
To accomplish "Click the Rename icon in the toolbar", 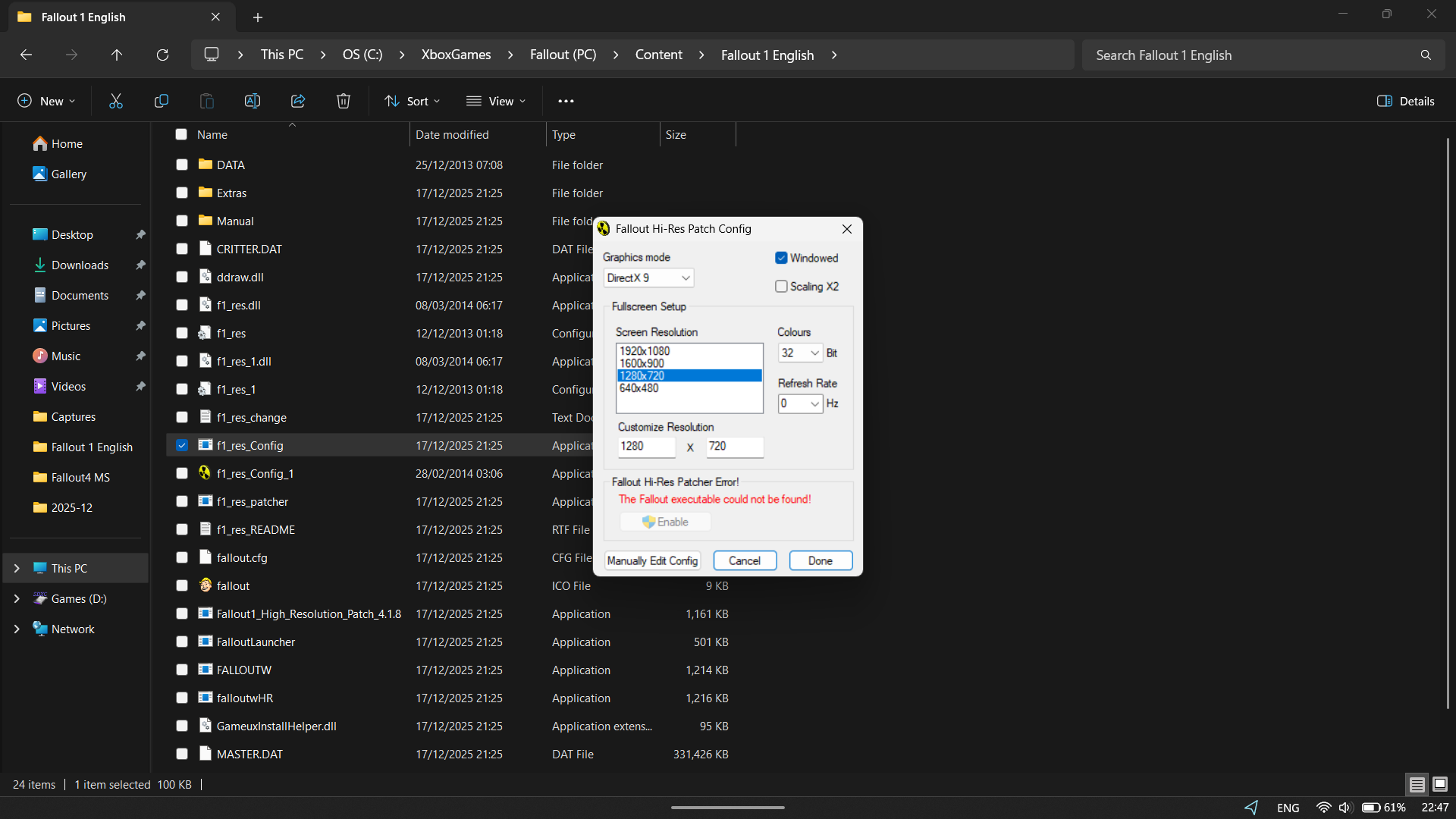I will click(252, 100).
